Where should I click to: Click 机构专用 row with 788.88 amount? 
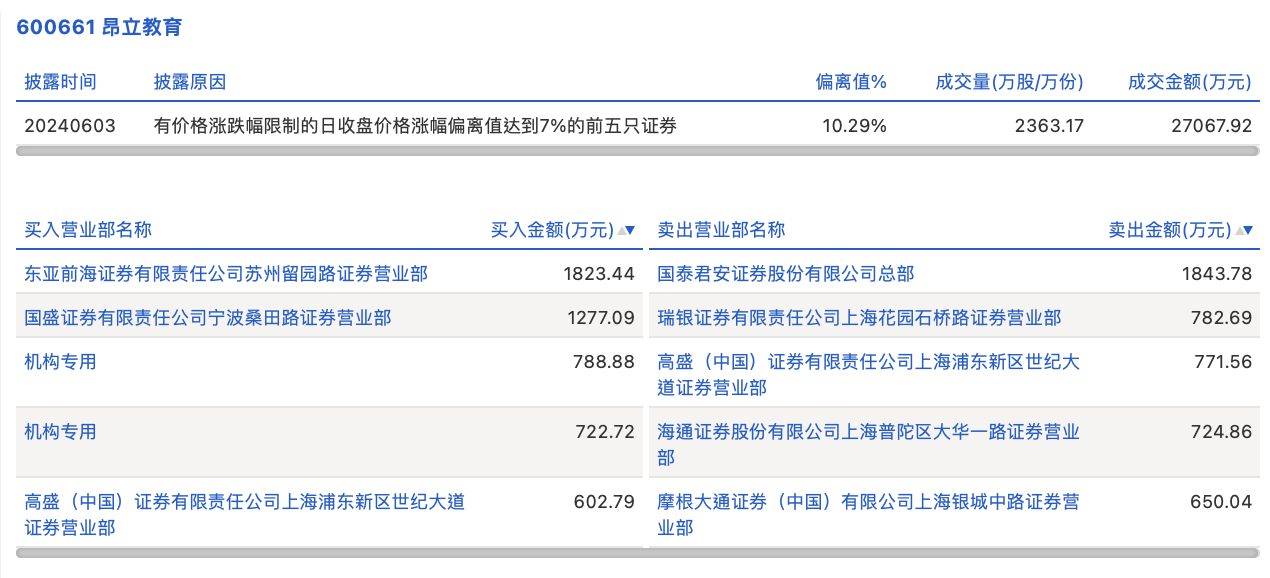(61, 361)
